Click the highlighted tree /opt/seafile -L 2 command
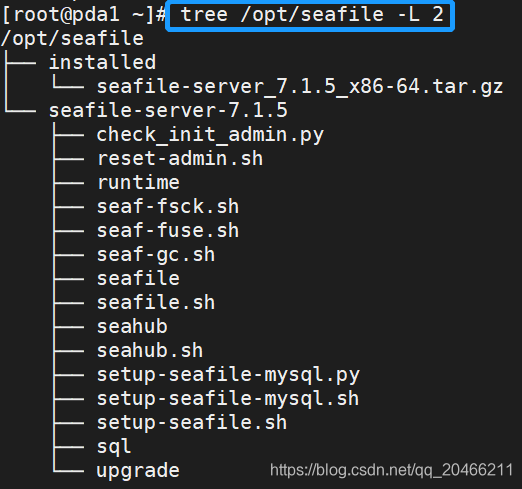522x489 pixels. coord(311,15)
